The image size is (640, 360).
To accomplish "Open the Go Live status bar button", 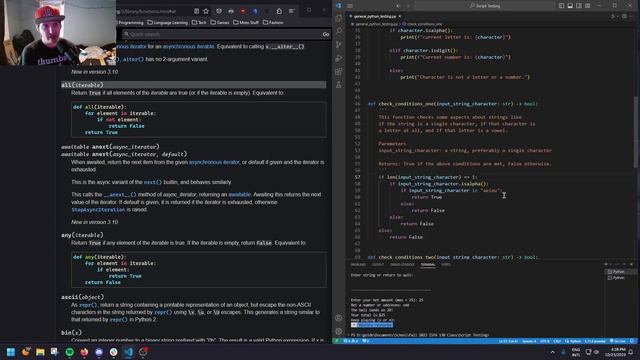I will (618, 341).
